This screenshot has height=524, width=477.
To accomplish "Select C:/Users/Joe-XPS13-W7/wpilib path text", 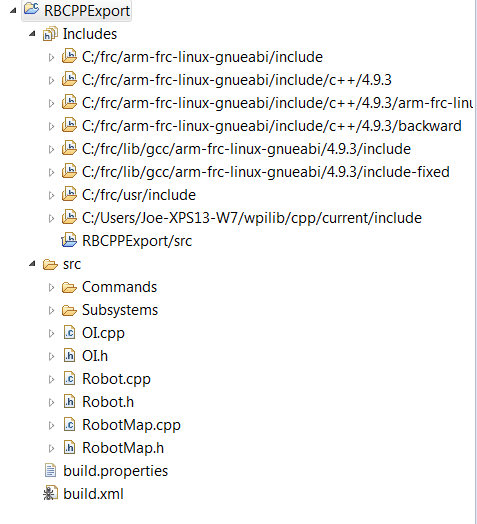I will (252, 218).
